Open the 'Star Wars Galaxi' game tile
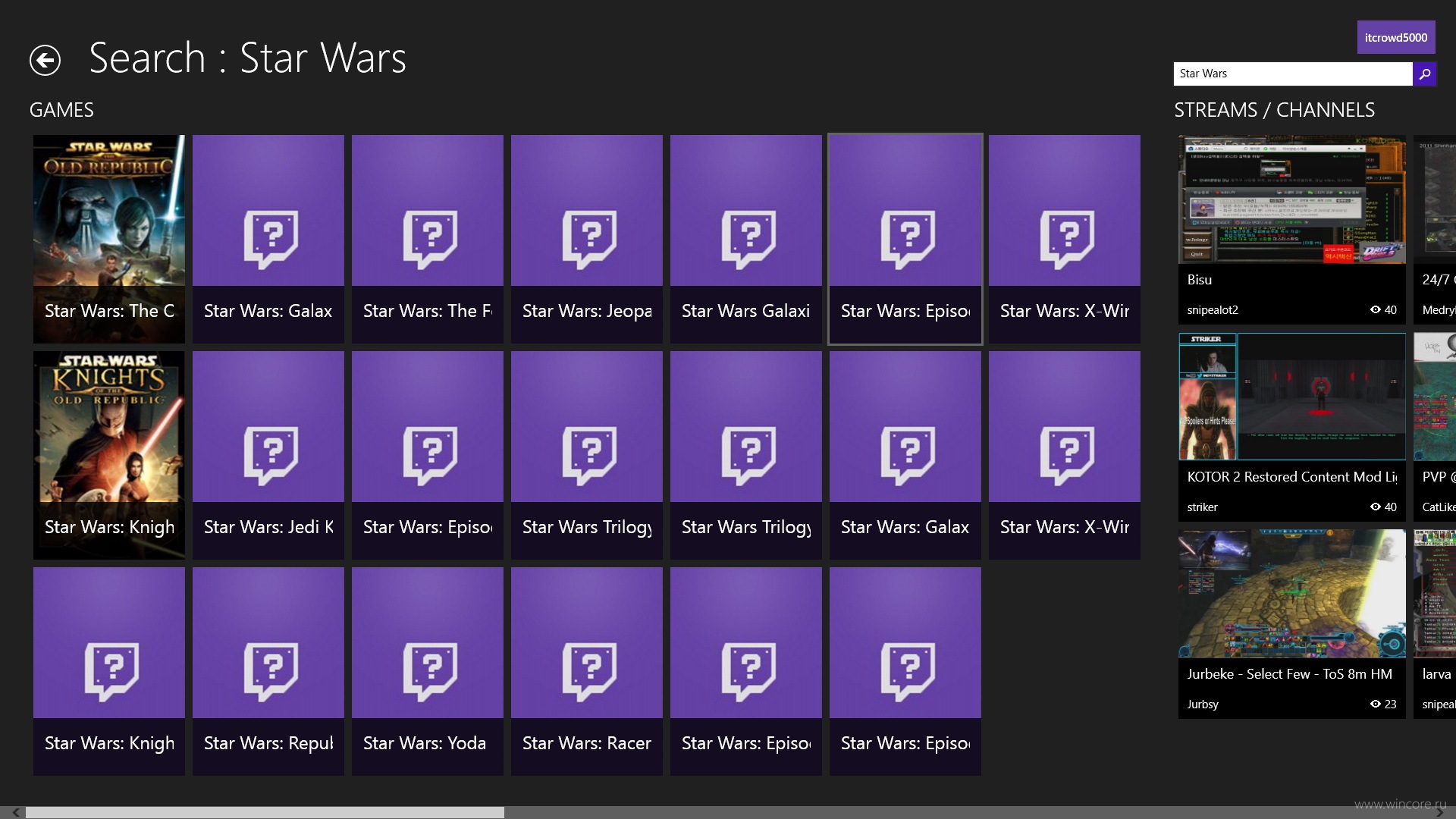 [x=746, y=239]
